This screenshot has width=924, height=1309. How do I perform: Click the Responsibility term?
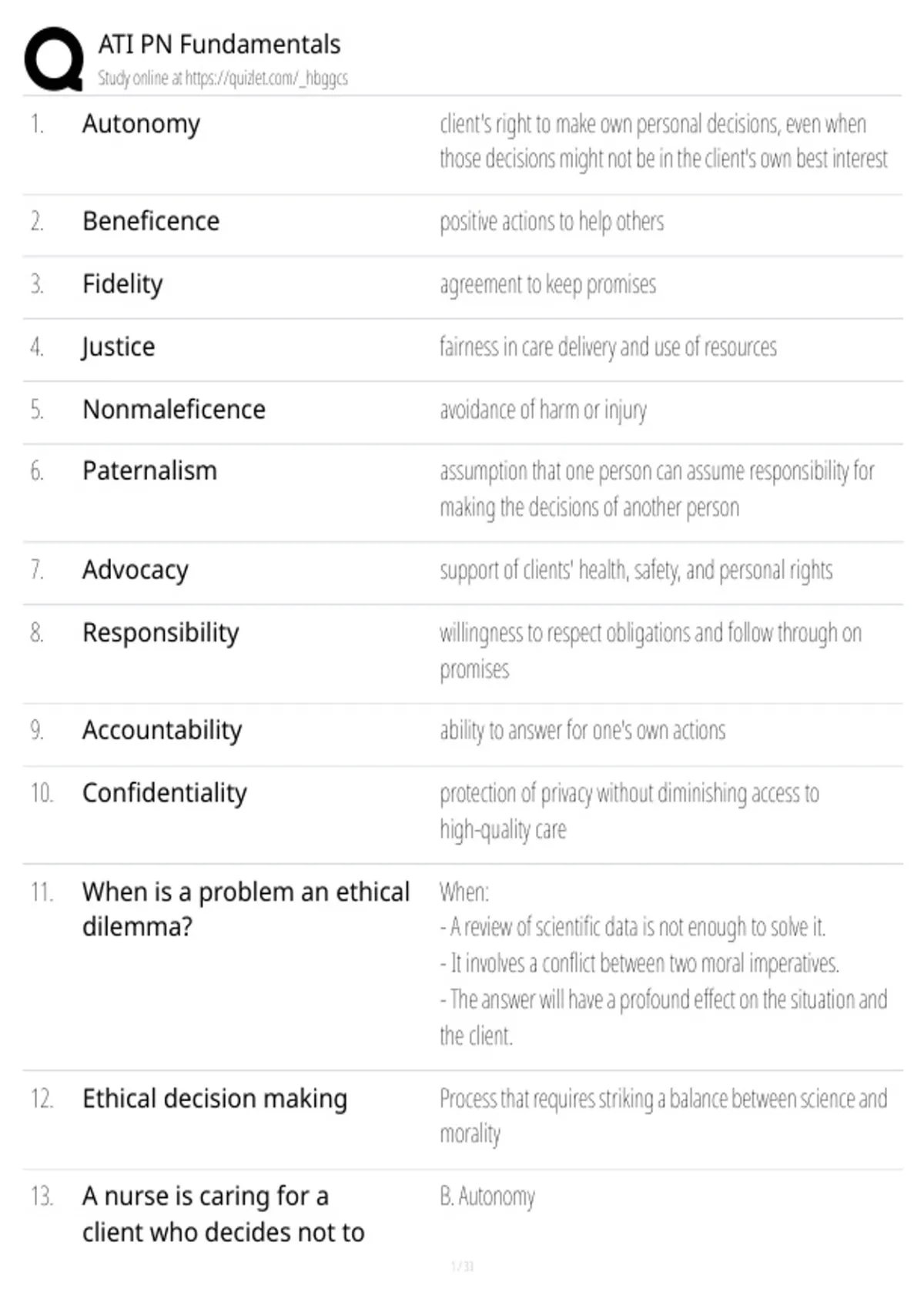[161, 633]
